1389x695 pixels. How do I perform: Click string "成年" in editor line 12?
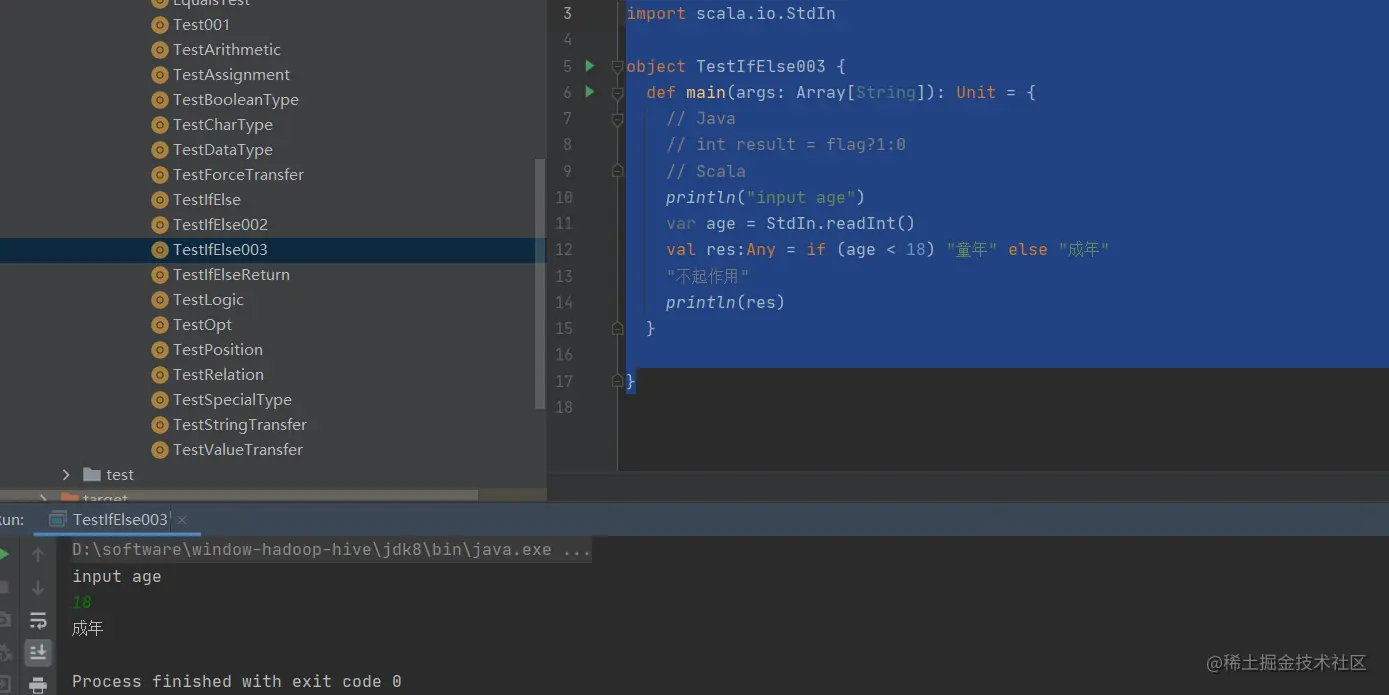[1084, 249]
